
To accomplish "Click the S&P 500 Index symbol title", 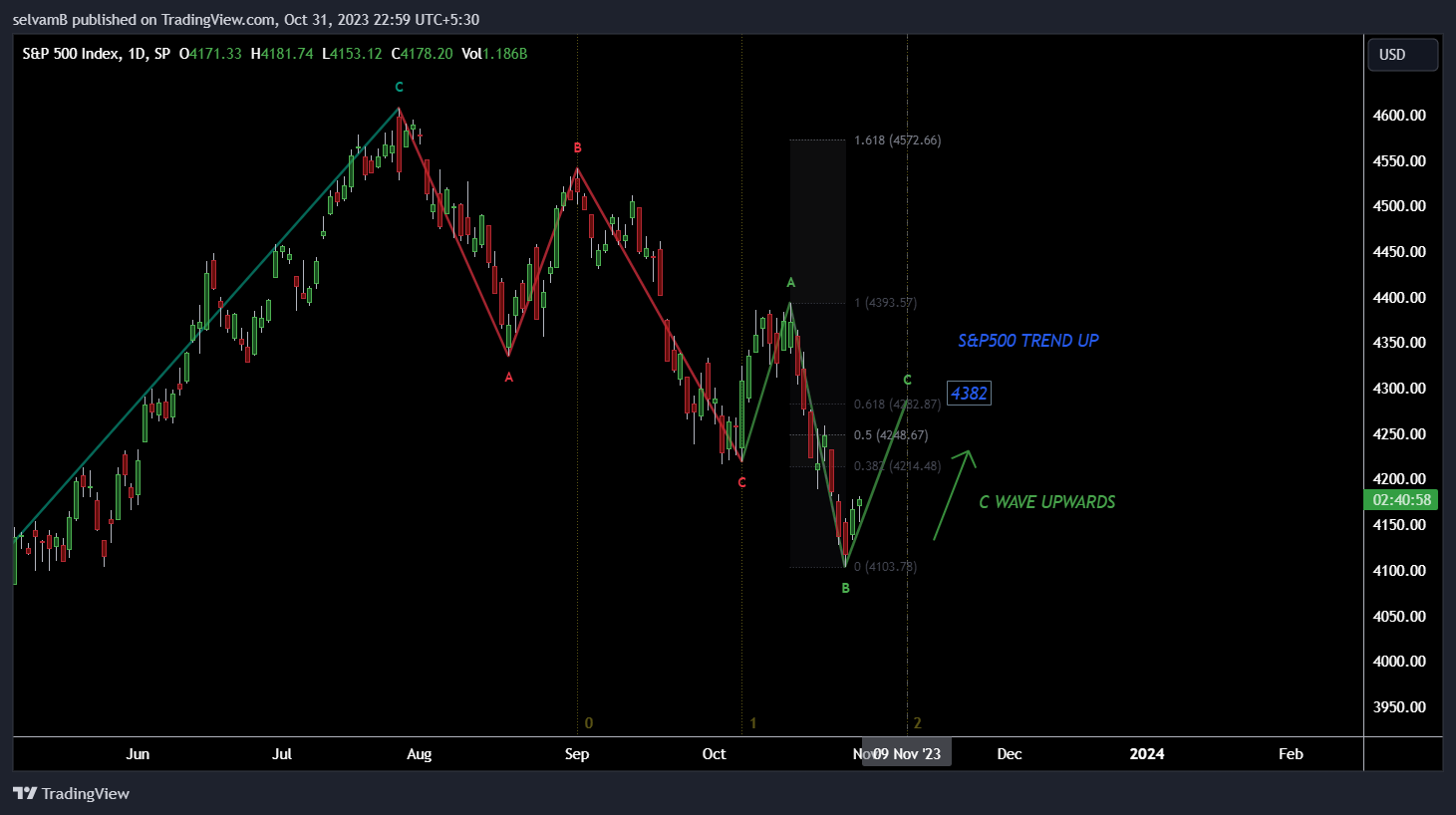I will [x=96, y=54].
